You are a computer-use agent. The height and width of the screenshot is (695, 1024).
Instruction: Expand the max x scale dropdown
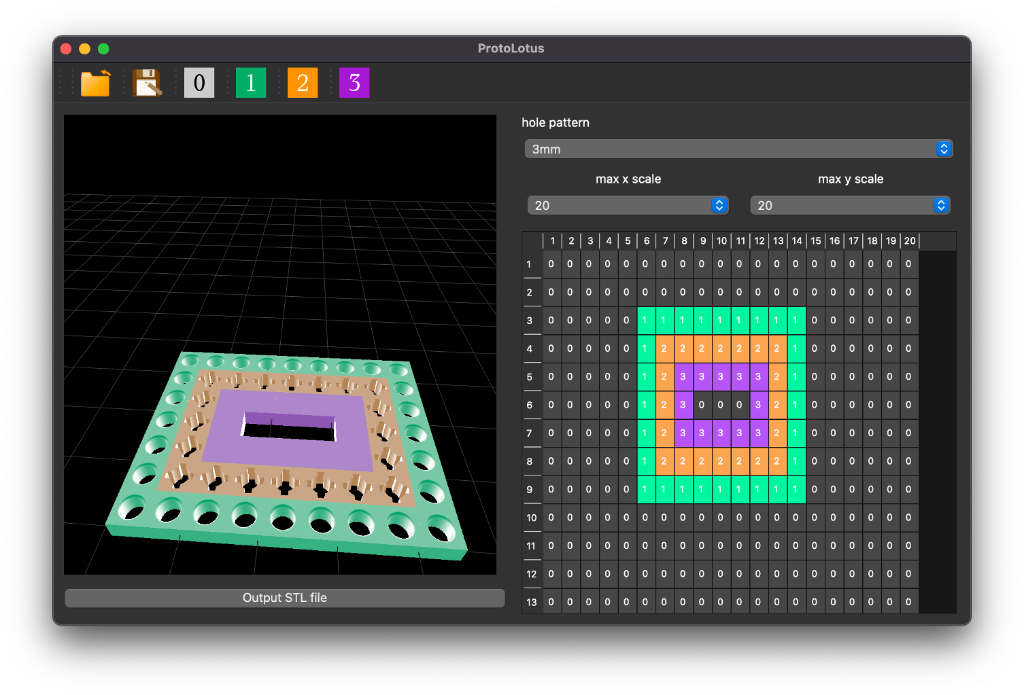point(628,205)
